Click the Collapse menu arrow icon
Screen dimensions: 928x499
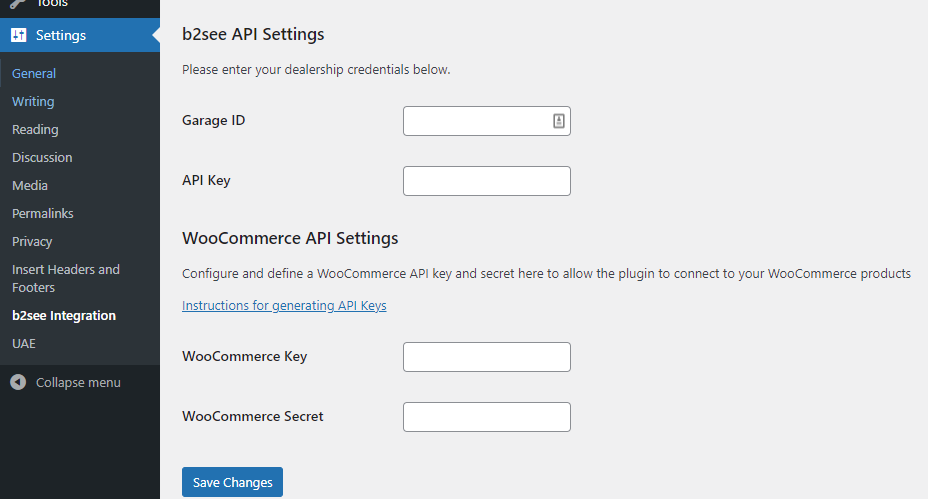[18, 382]
